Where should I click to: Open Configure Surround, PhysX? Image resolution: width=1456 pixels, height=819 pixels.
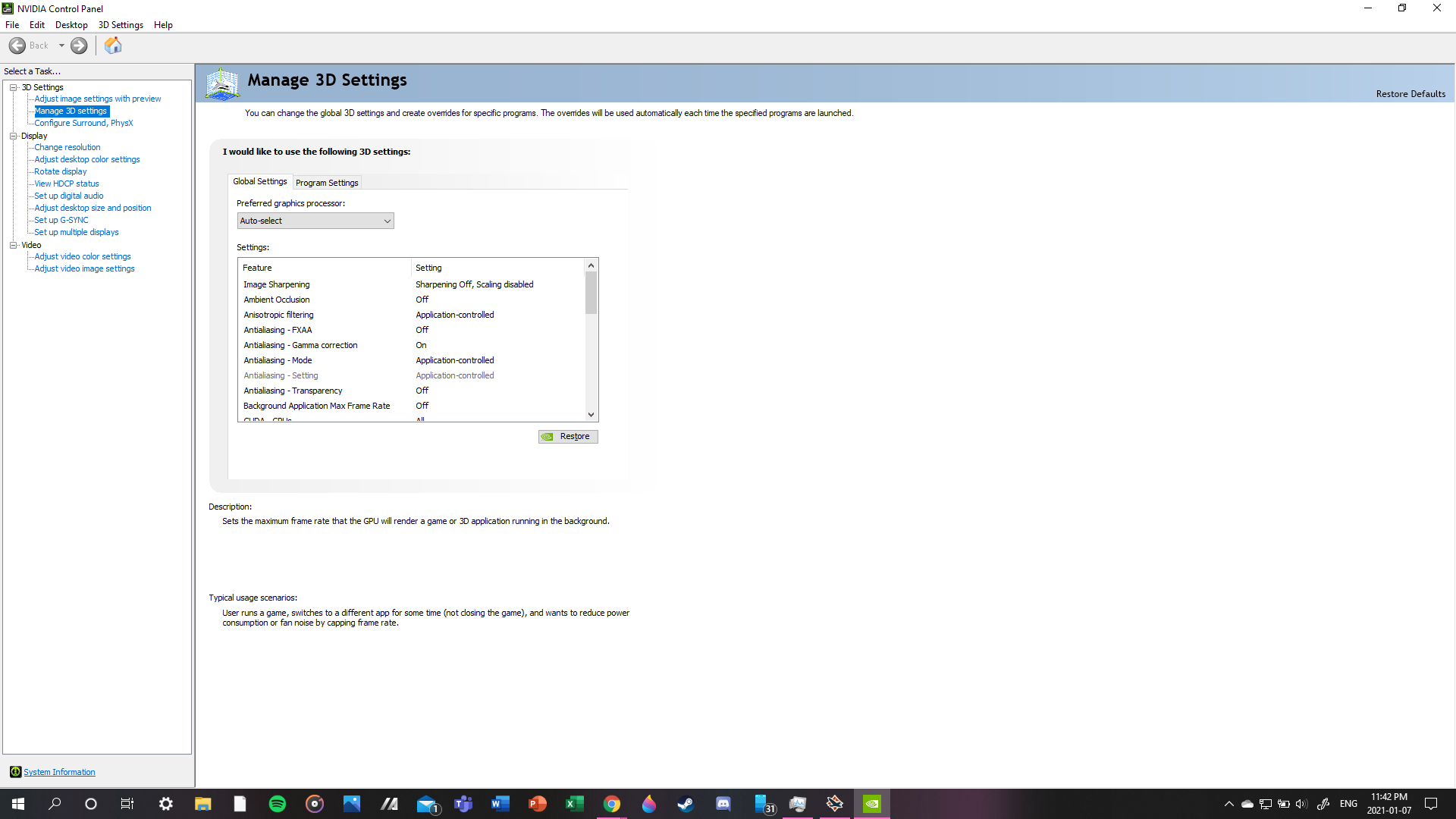click(x=83, y=123)
